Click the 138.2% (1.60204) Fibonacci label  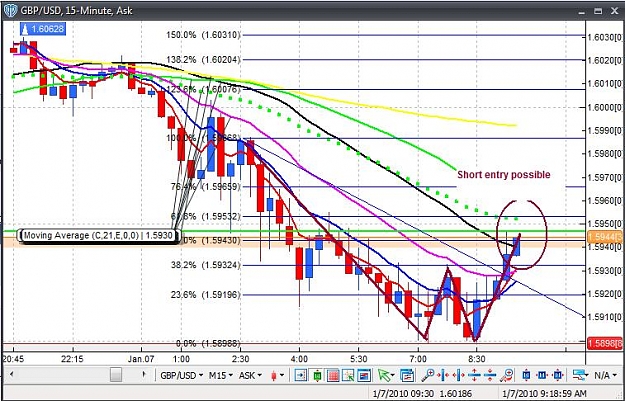(203, 60)
